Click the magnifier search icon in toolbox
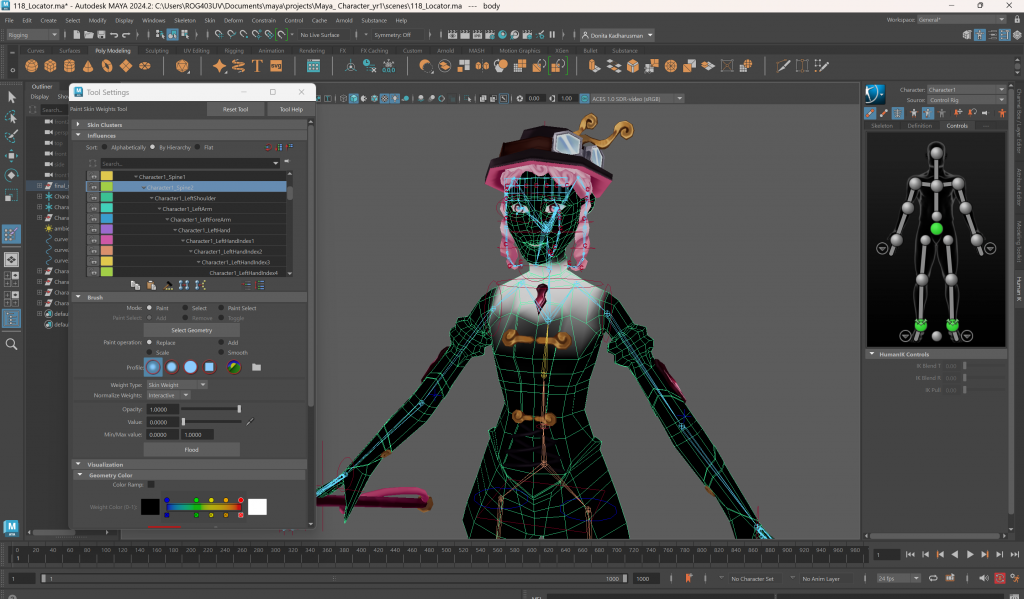This screenshot has height=599, width=1024. tap(11, 344)
